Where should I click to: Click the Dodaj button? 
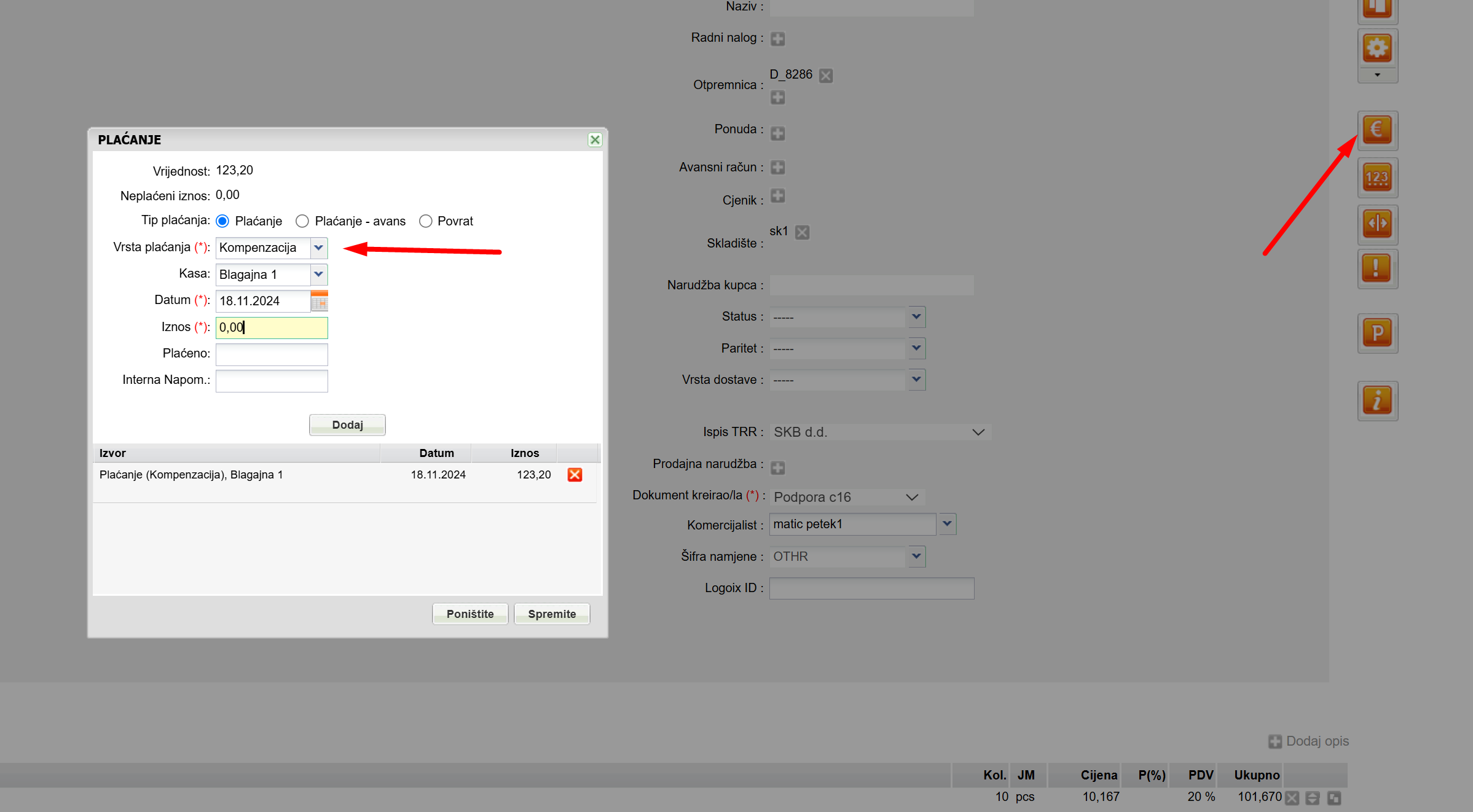(x=347, y=425)
